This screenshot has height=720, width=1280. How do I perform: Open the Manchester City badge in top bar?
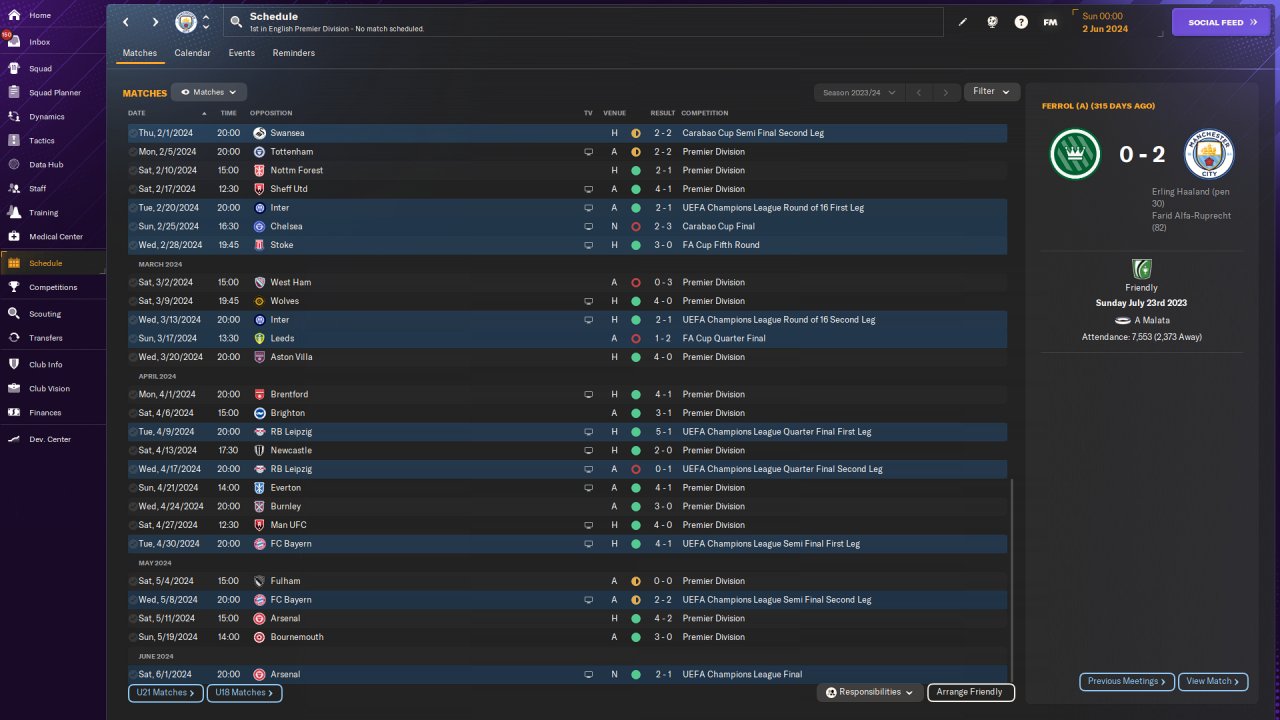point(186,22)
